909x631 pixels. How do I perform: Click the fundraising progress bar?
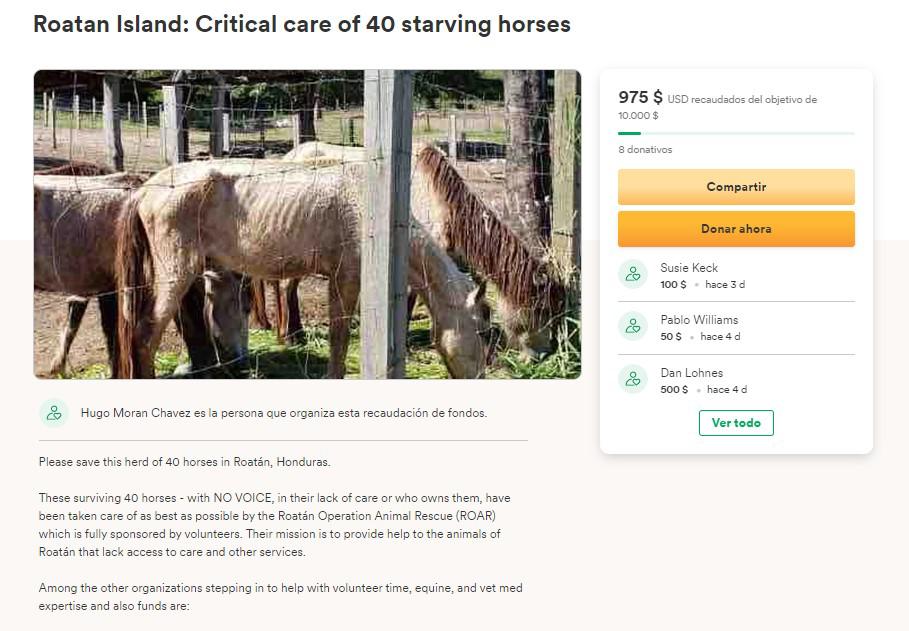(736, 133)
